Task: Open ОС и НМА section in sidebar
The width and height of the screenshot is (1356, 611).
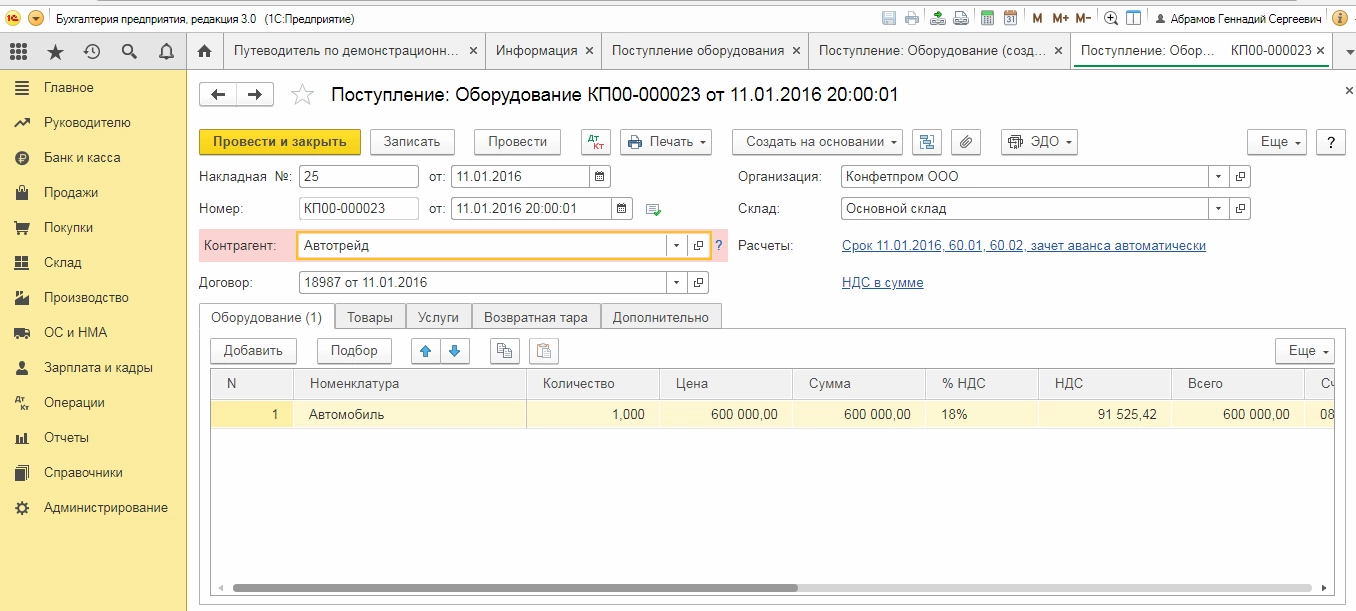Action: point(75,333)
